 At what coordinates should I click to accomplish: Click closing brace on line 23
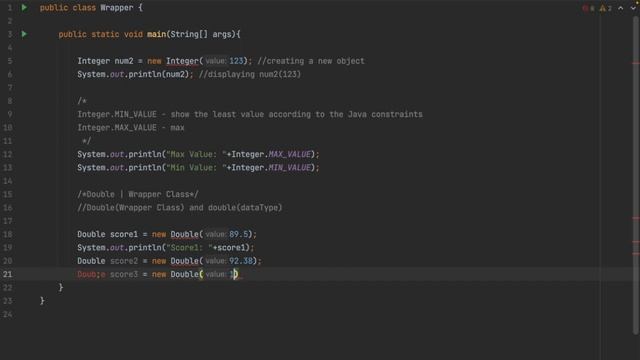[x=42, y=301]
